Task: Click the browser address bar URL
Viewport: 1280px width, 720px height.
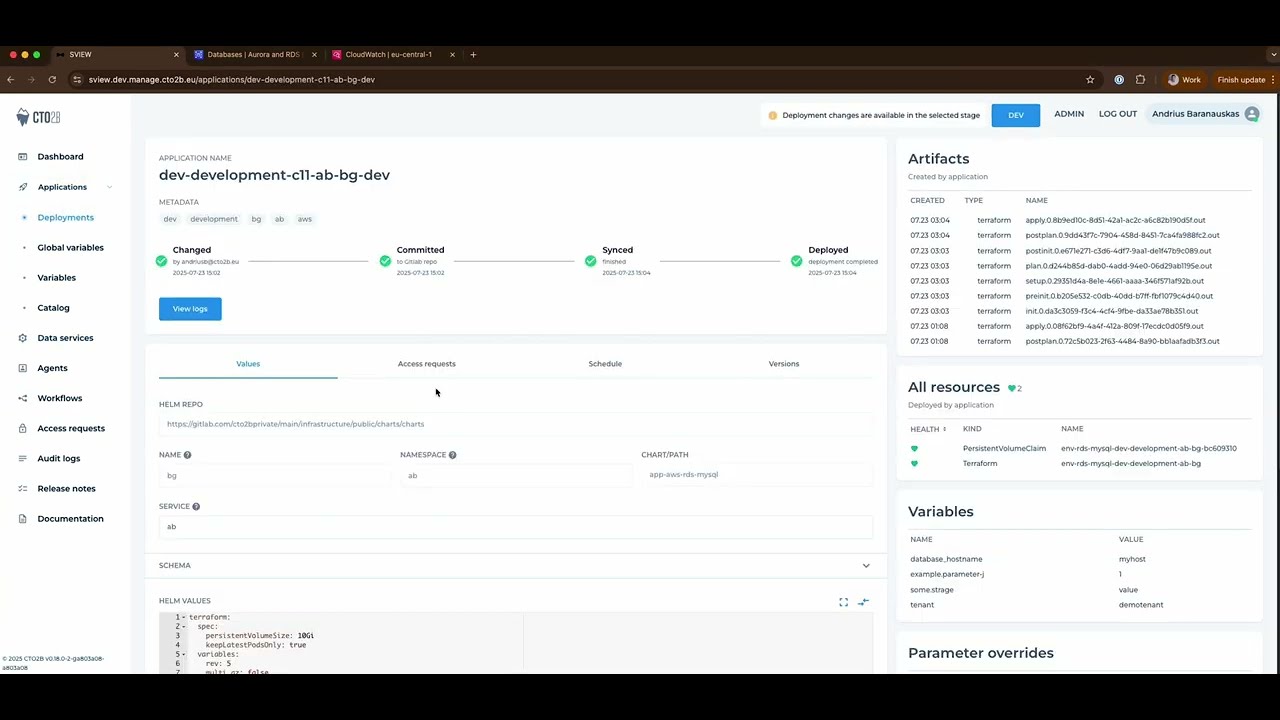Action: 232,80
